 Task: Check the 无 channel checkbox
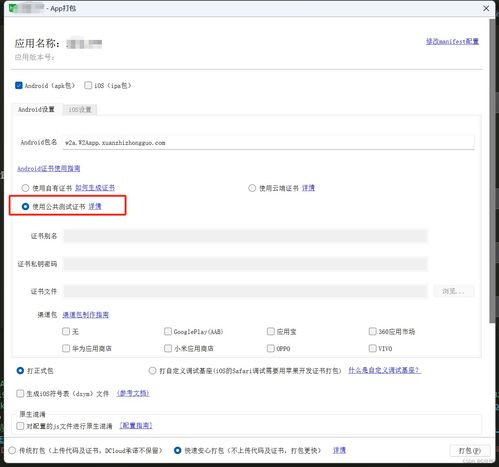click(x=66, y=331)
